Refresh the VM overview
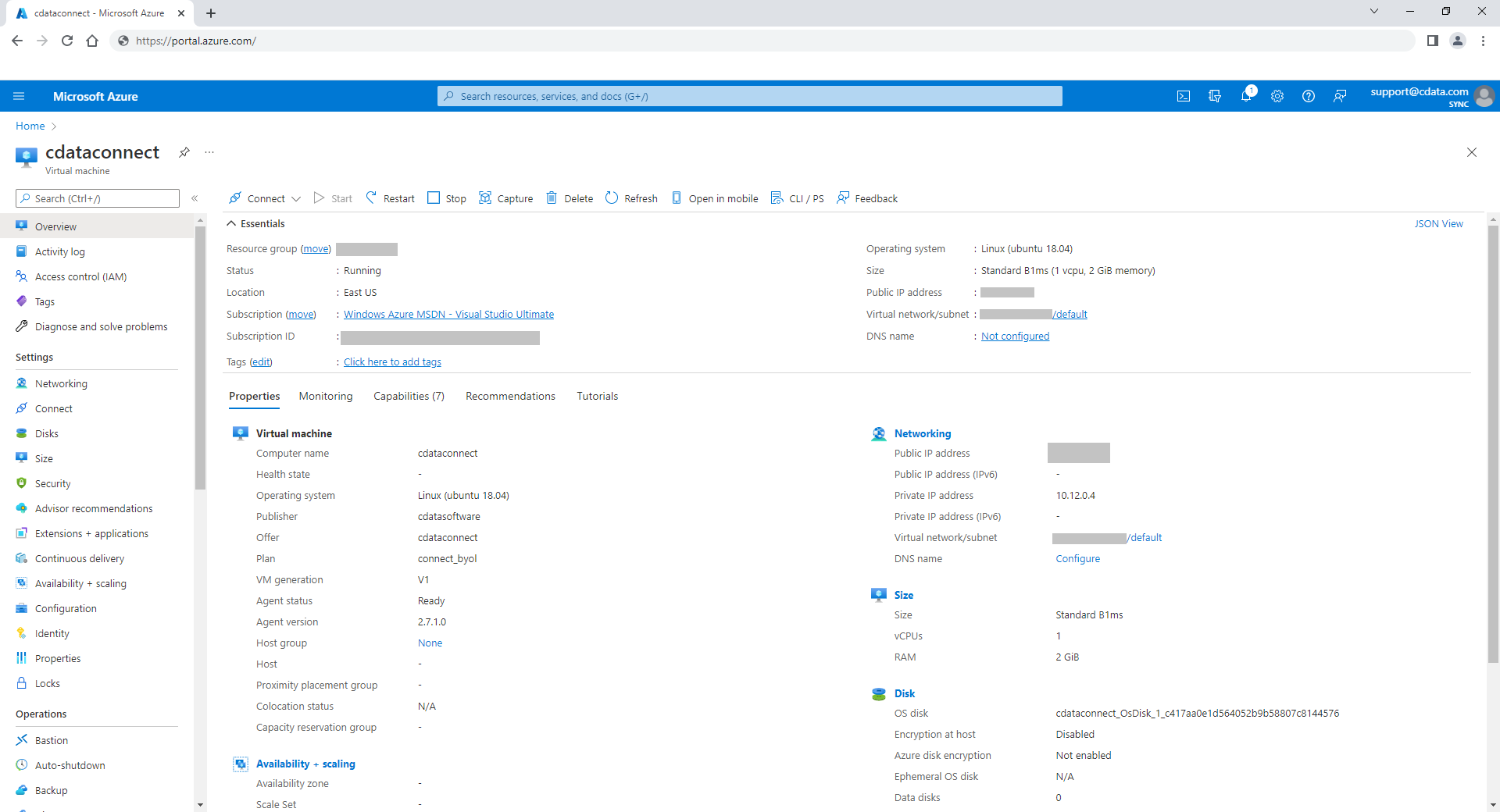 coord(631,198)
